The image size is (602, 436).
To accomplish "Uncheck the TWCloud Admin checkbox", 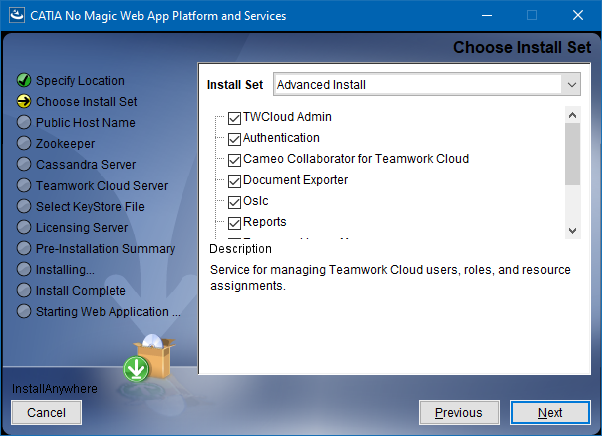I will [235, 118].
